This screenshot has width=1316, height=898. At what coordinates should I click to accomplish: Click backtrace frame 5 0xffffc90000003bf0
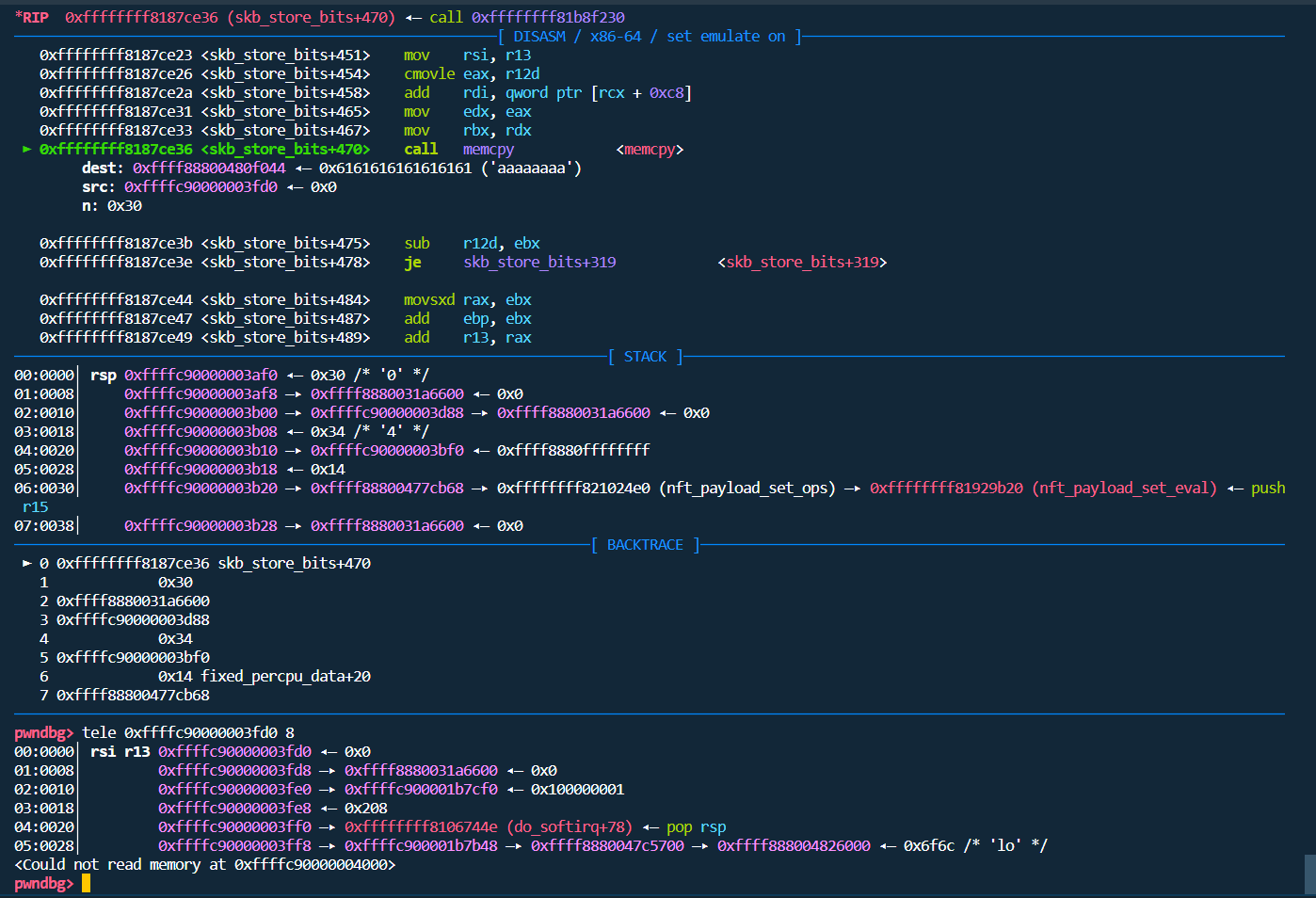(124, 657)
